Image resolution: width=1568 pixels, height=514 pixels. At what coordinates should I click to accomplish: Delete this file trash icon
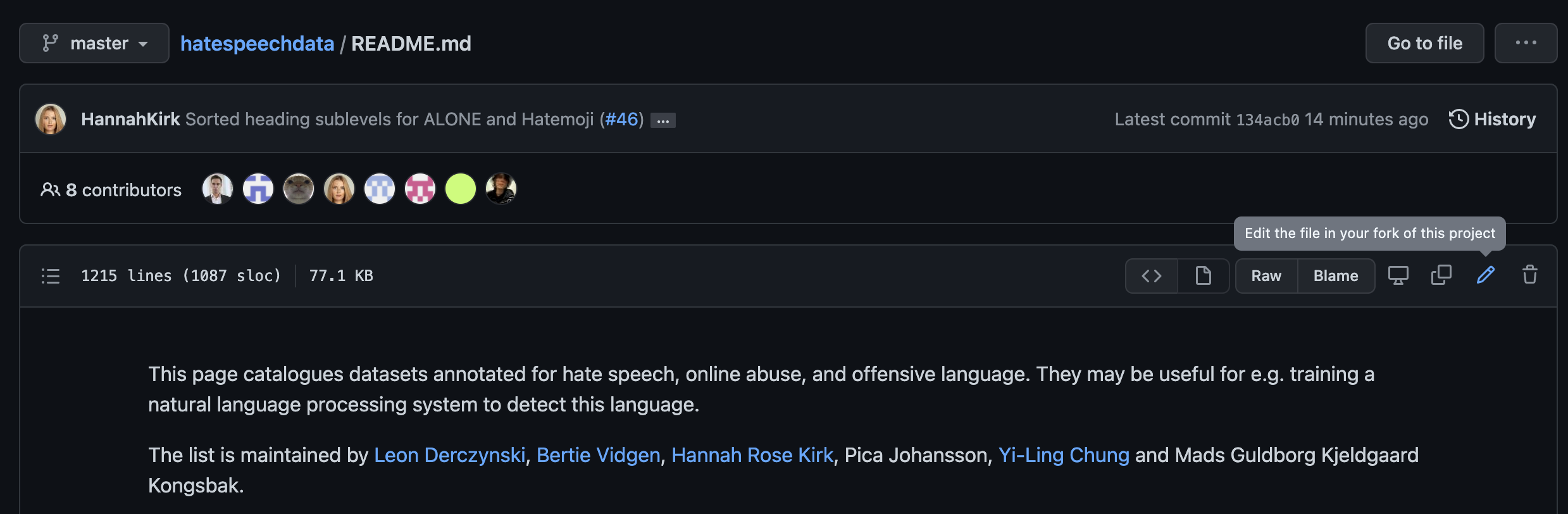tap(1530, 275)
